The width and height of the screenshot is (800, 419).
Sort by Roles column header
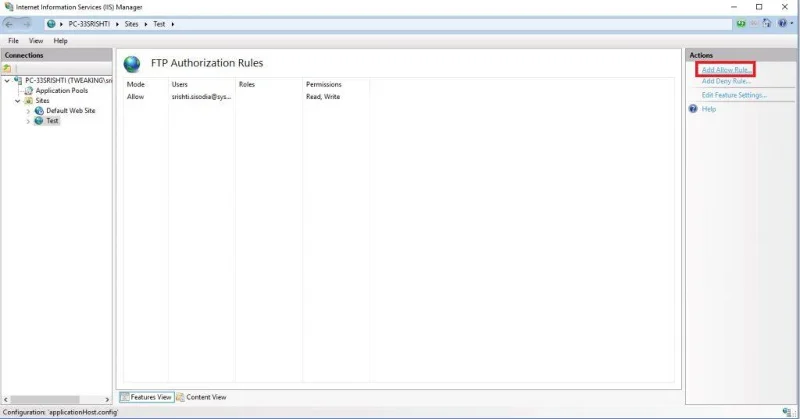246,84
